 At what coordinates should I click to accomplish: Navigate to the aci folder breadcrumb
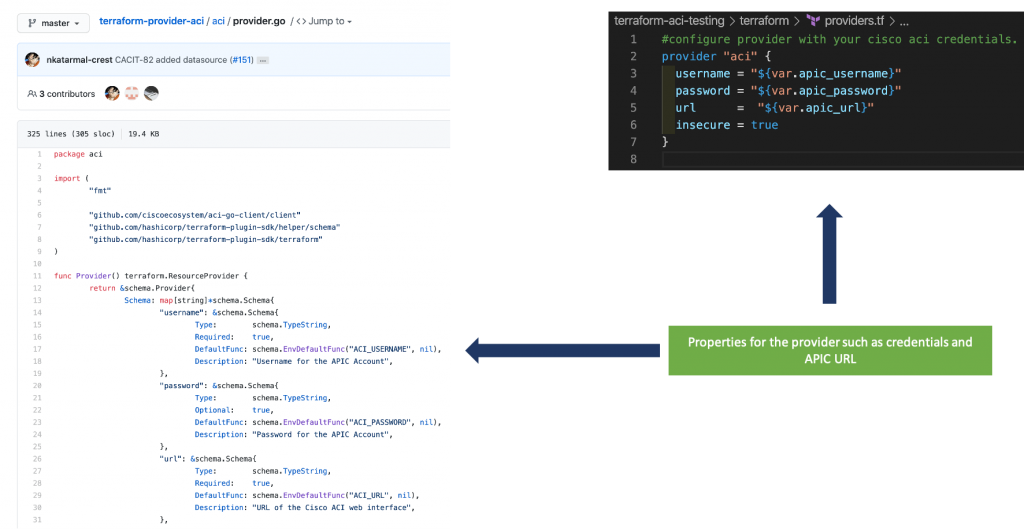[218, 21]
